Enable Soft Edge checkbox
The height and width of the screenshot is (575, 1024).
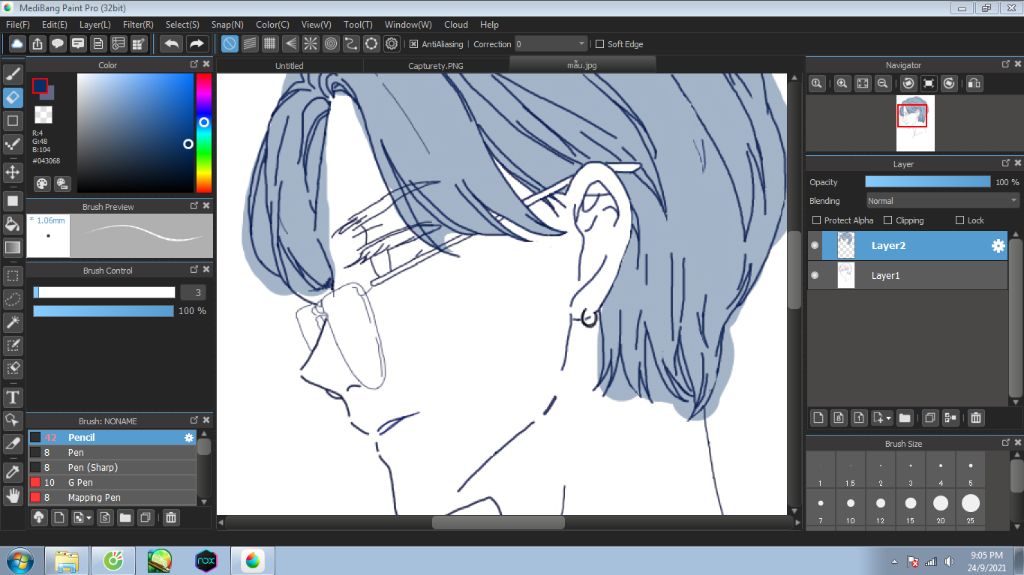pyautogui.click(x=600, y=44)
